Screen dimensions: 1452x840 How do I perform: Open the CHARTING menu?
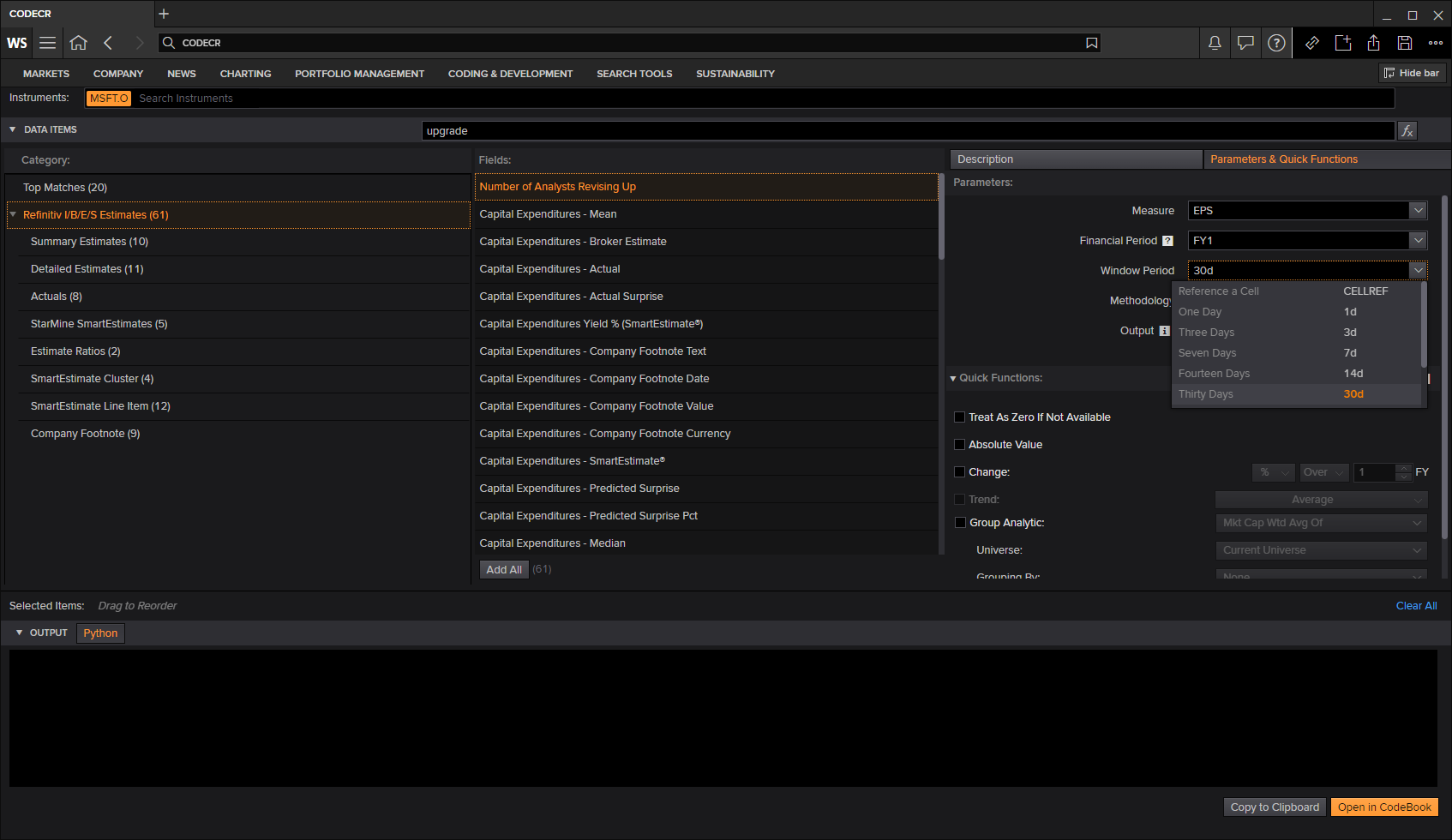(x=245, y=74)
